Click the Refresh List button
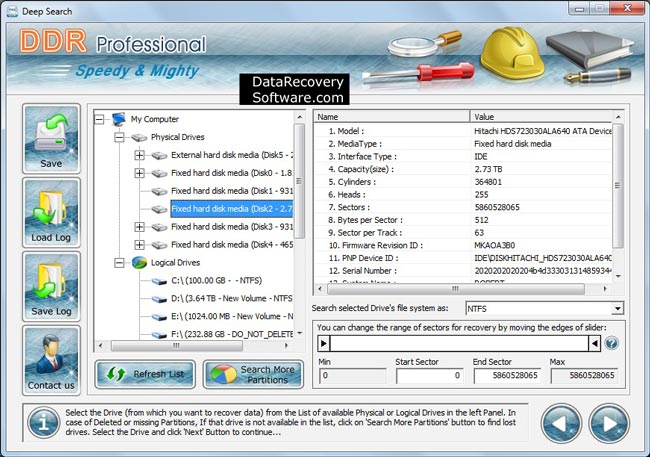The width and height of the screenshot is (650, 457). [145, 374]
